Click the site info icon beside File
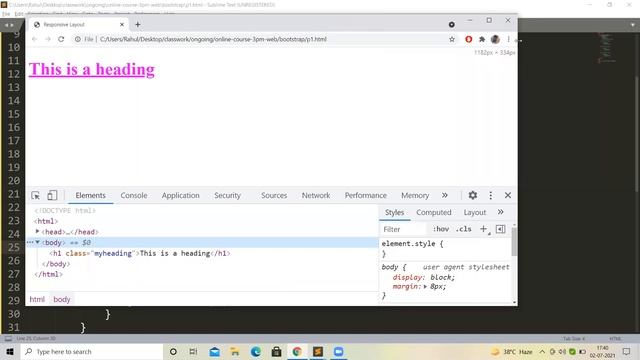 77,39
